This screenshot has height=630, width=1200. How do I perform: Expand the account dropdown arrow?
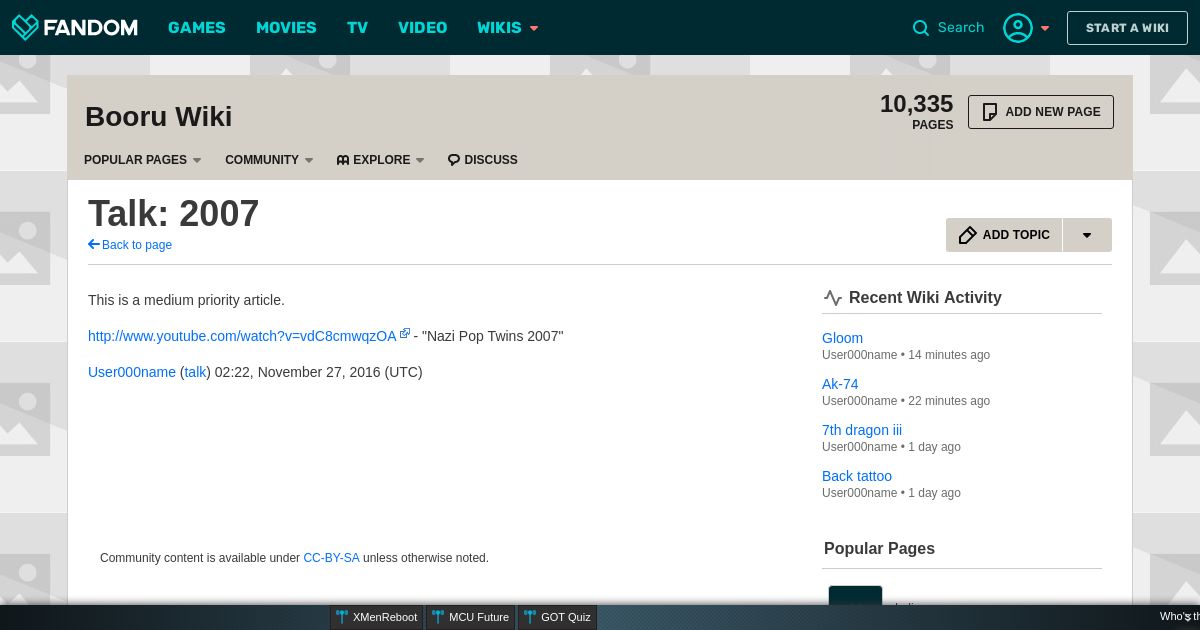(x=1045, y=28)
